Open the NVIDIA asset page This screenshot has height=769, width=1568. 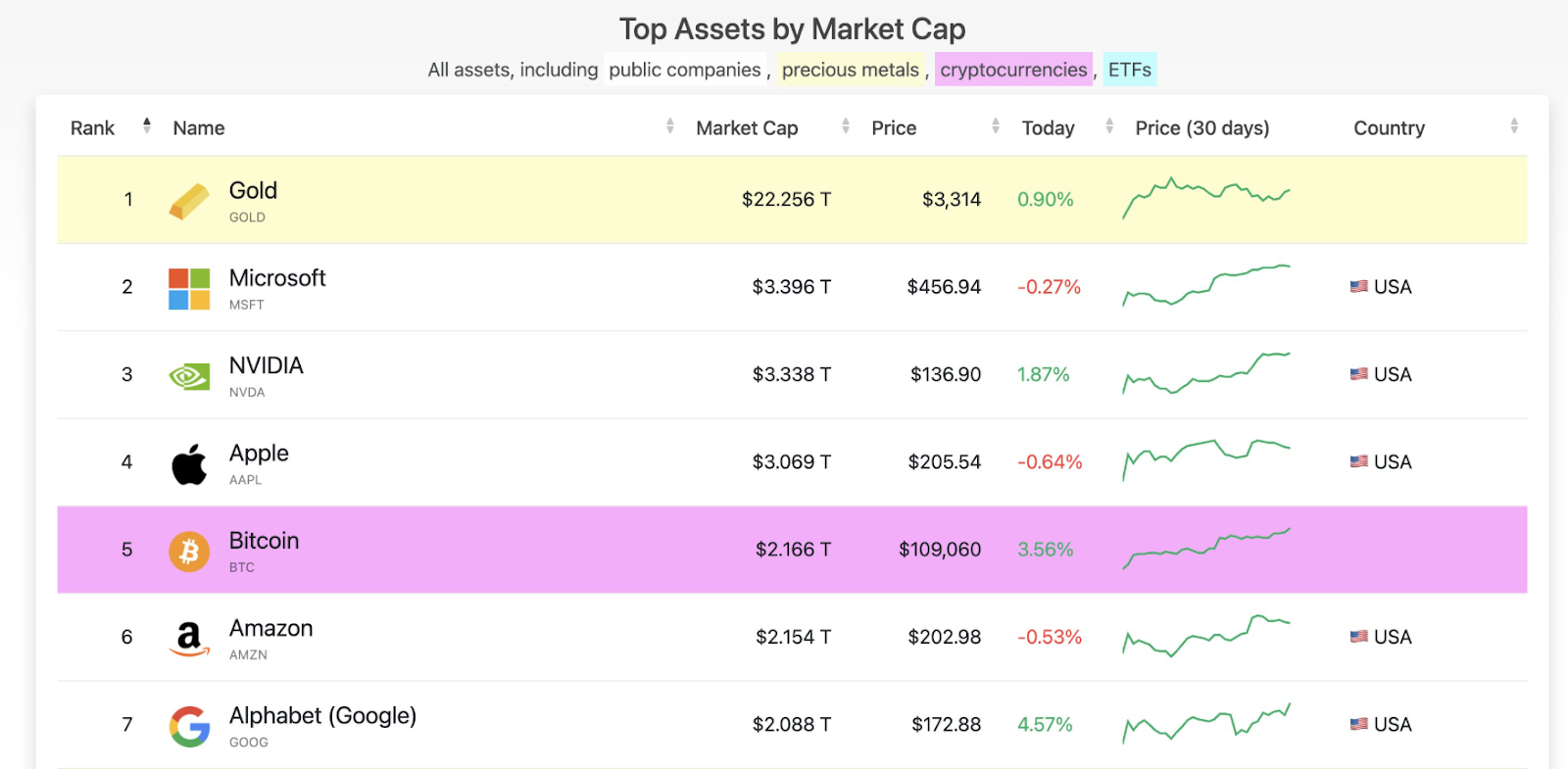[266, 365]
